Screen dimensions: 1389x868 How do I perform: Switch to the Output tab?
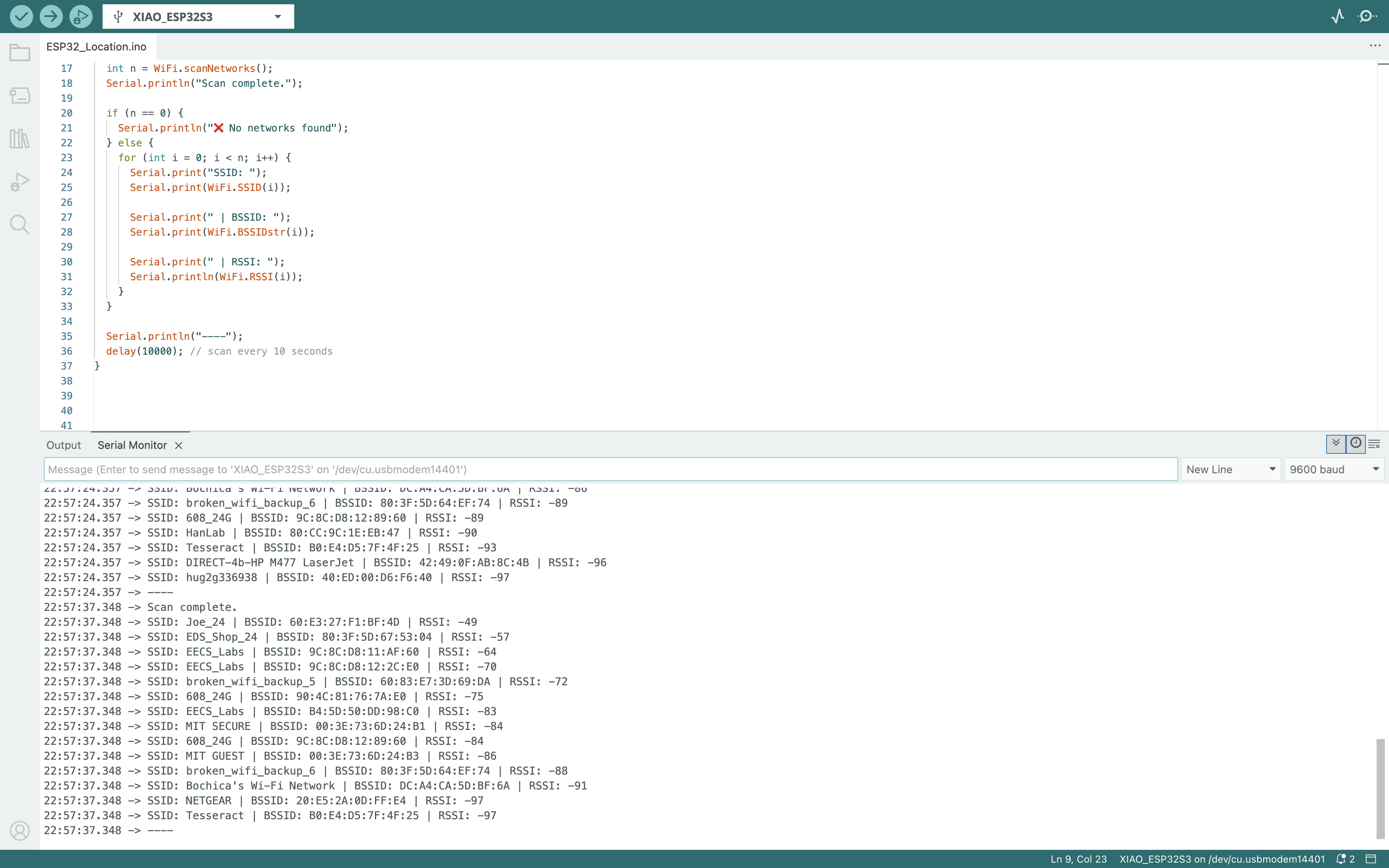click(63, 446)
